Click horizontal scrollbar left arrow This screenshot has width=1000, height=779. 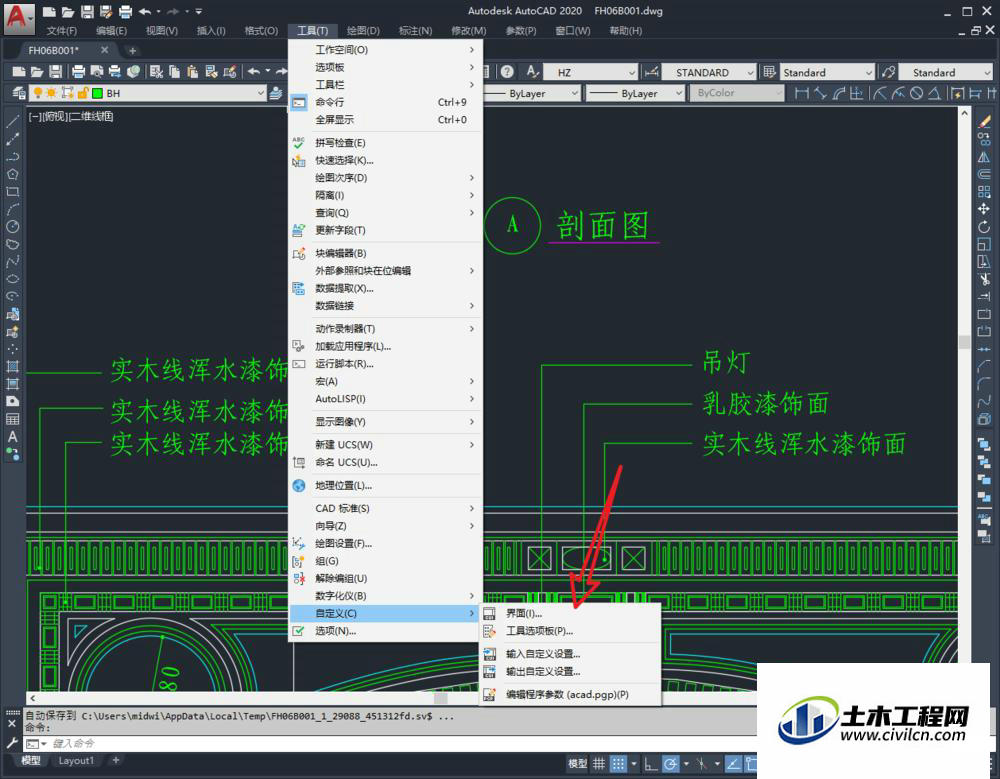pyautogui.click(x=33, y=698)
